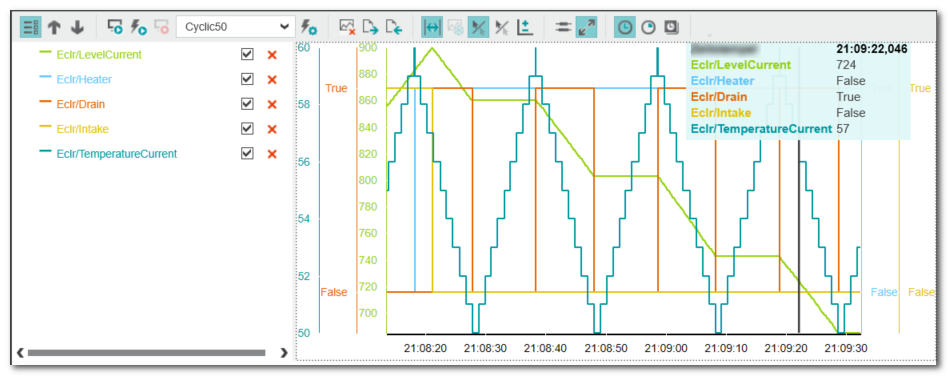Select the Eclr/Heater signal label
The image size is (948, 376).
point(84,79)
